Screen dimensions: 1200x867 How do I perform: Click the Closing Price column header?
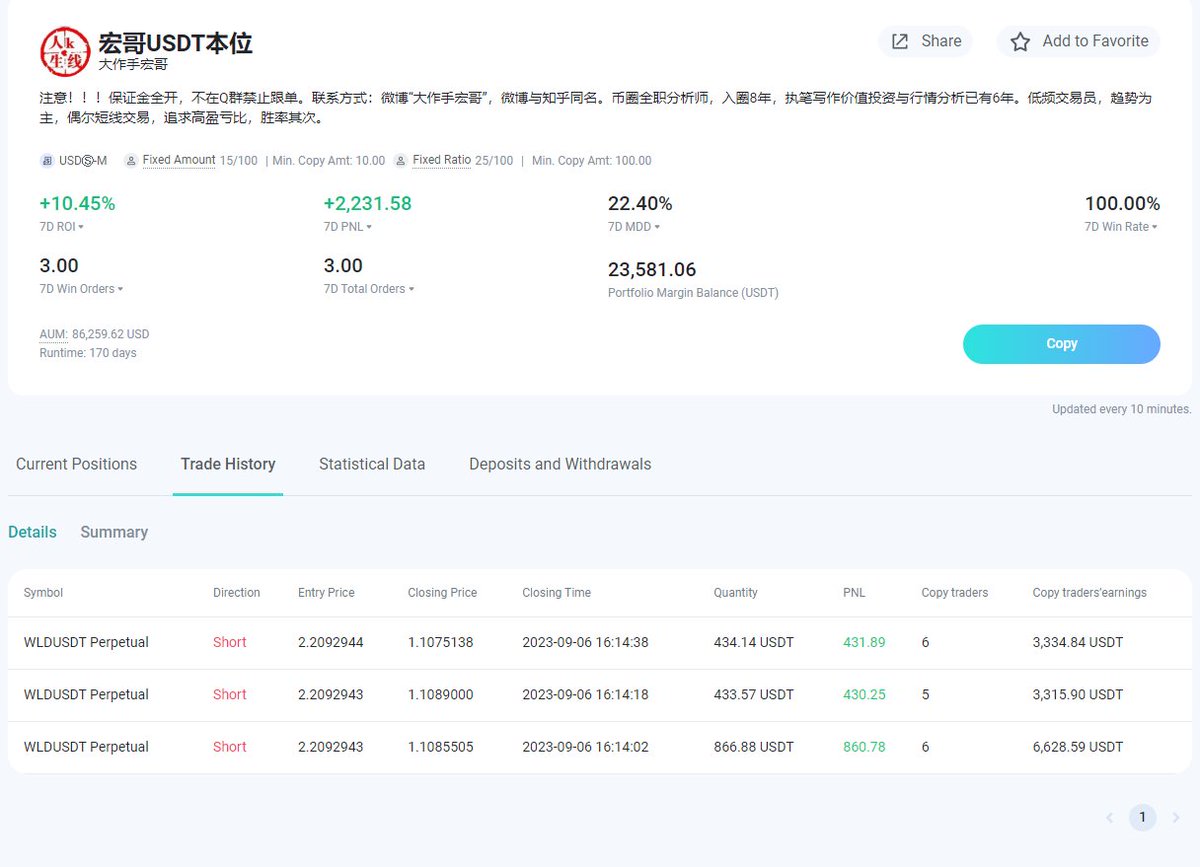[x=442, y=593]
